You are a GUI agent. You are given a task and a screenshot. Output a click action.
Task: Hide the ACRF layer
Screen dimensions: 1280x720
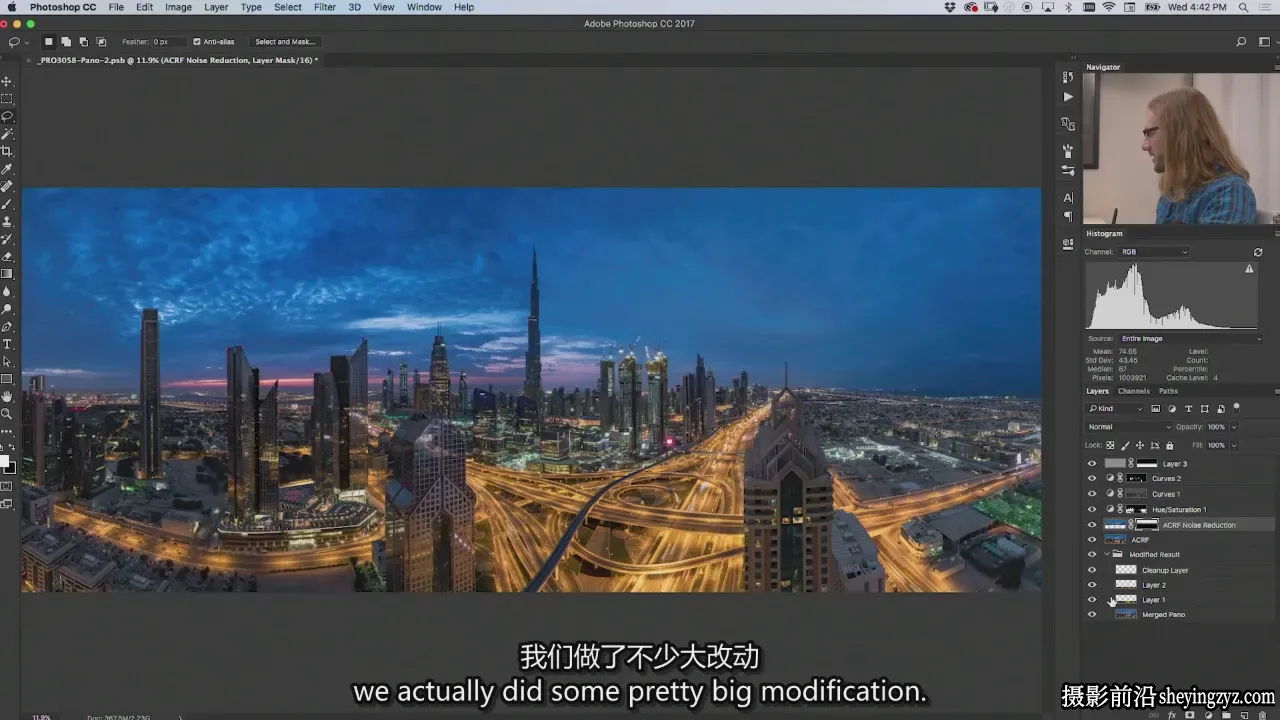(x=1092, y=540)
